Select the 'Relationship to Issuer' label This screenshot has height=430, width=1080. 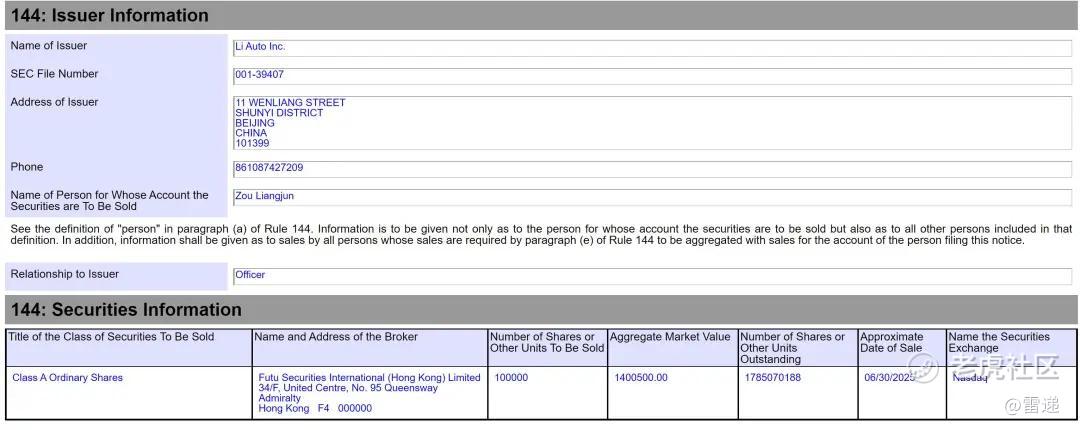(65, 274)
